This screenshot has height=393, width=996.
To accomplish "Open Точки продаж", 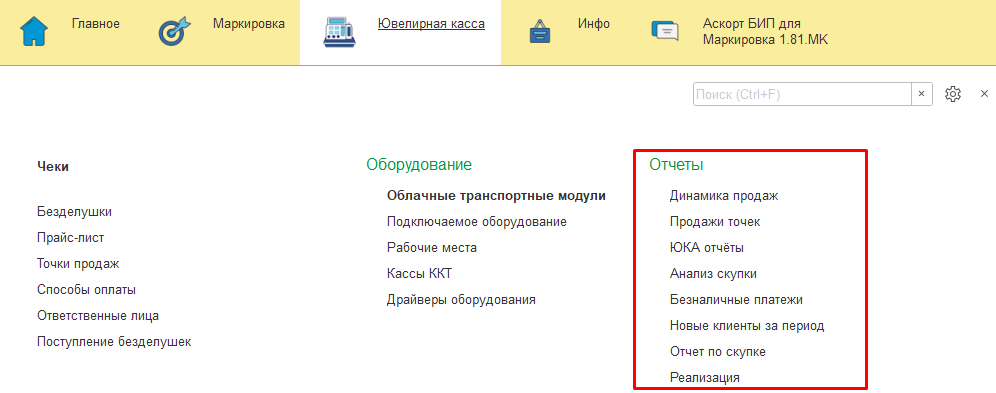I will (x=78, y=263).
